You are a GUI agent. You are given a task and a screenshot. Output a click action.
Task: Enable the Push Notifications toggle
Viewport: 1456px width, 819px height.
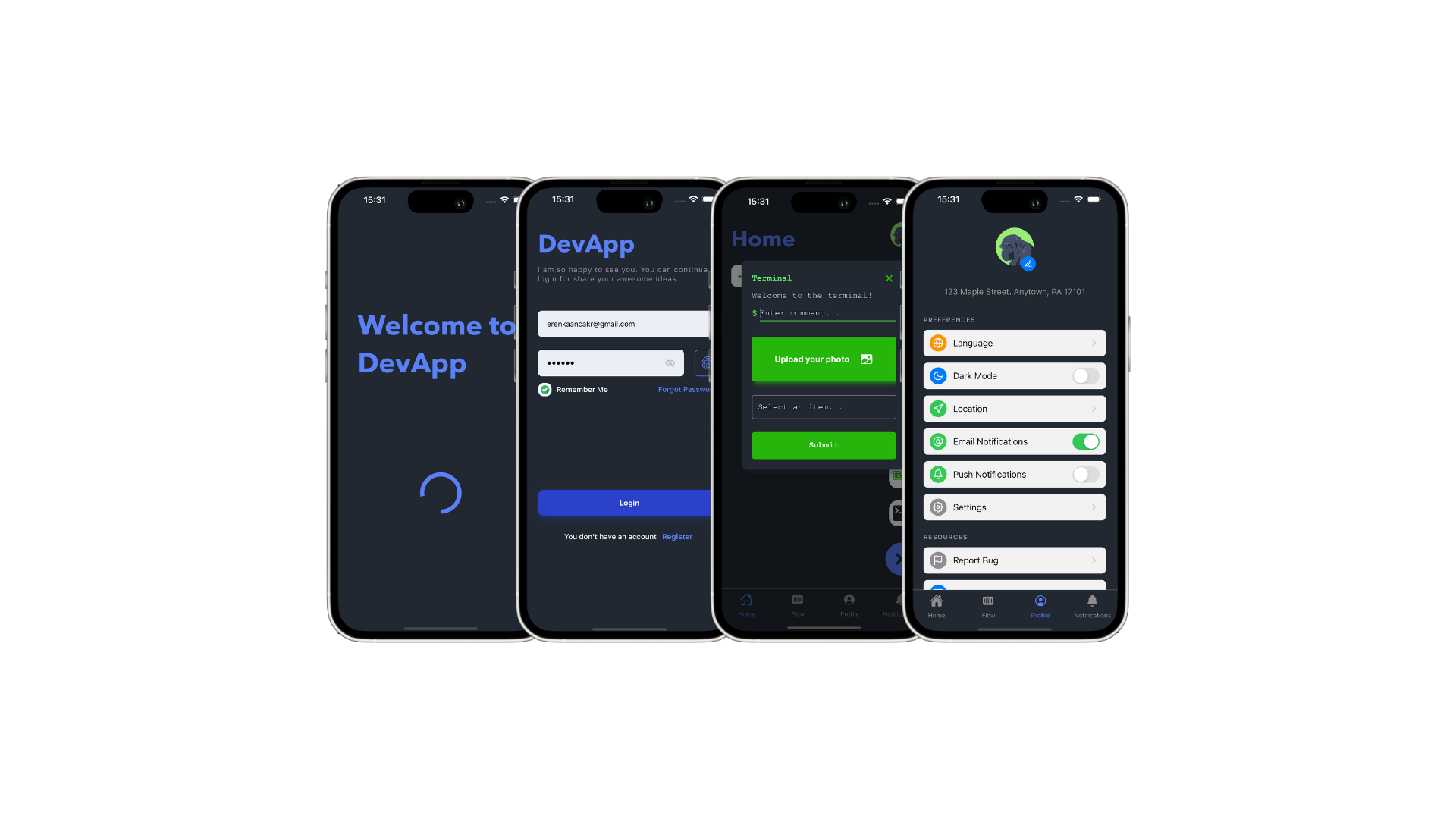1085,474
